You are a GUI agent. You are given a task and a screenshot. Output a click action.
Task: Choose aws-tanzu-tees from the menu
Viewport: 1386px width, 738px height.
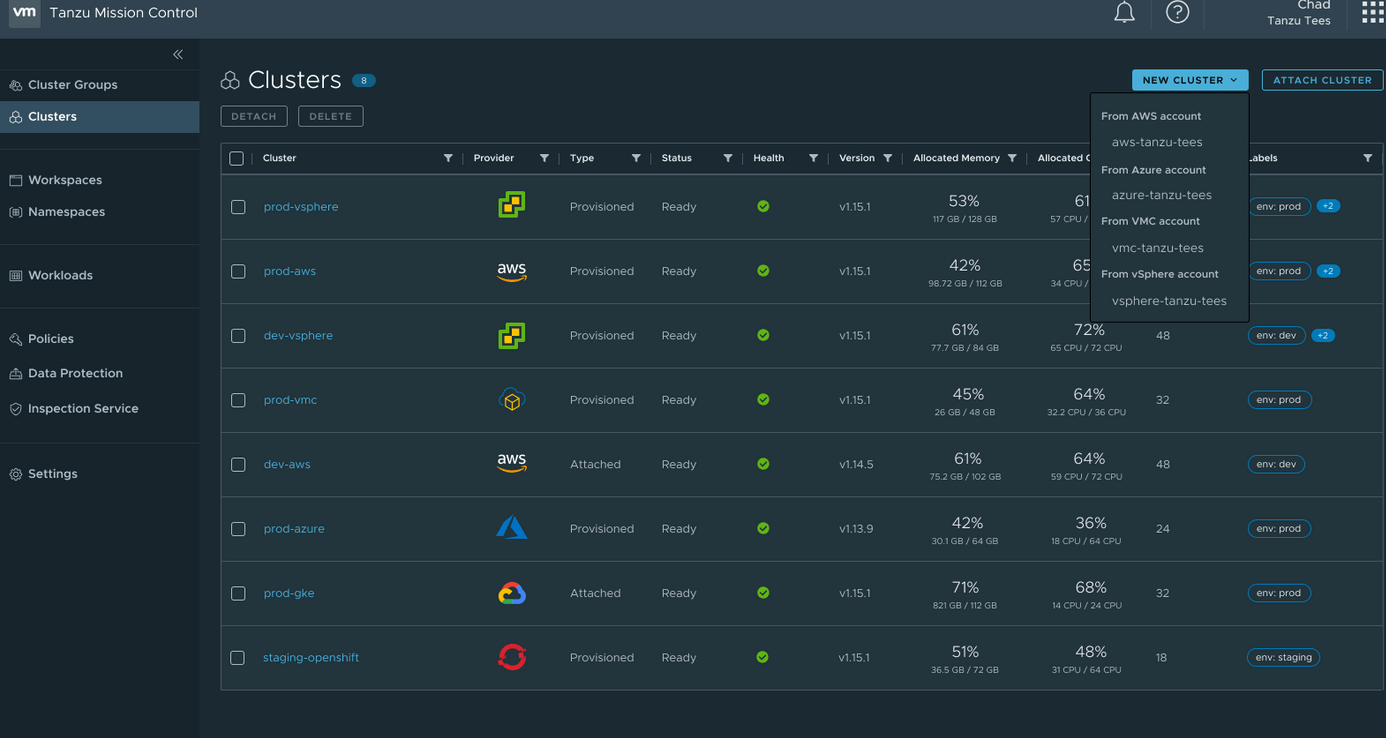coord(1157,142)
